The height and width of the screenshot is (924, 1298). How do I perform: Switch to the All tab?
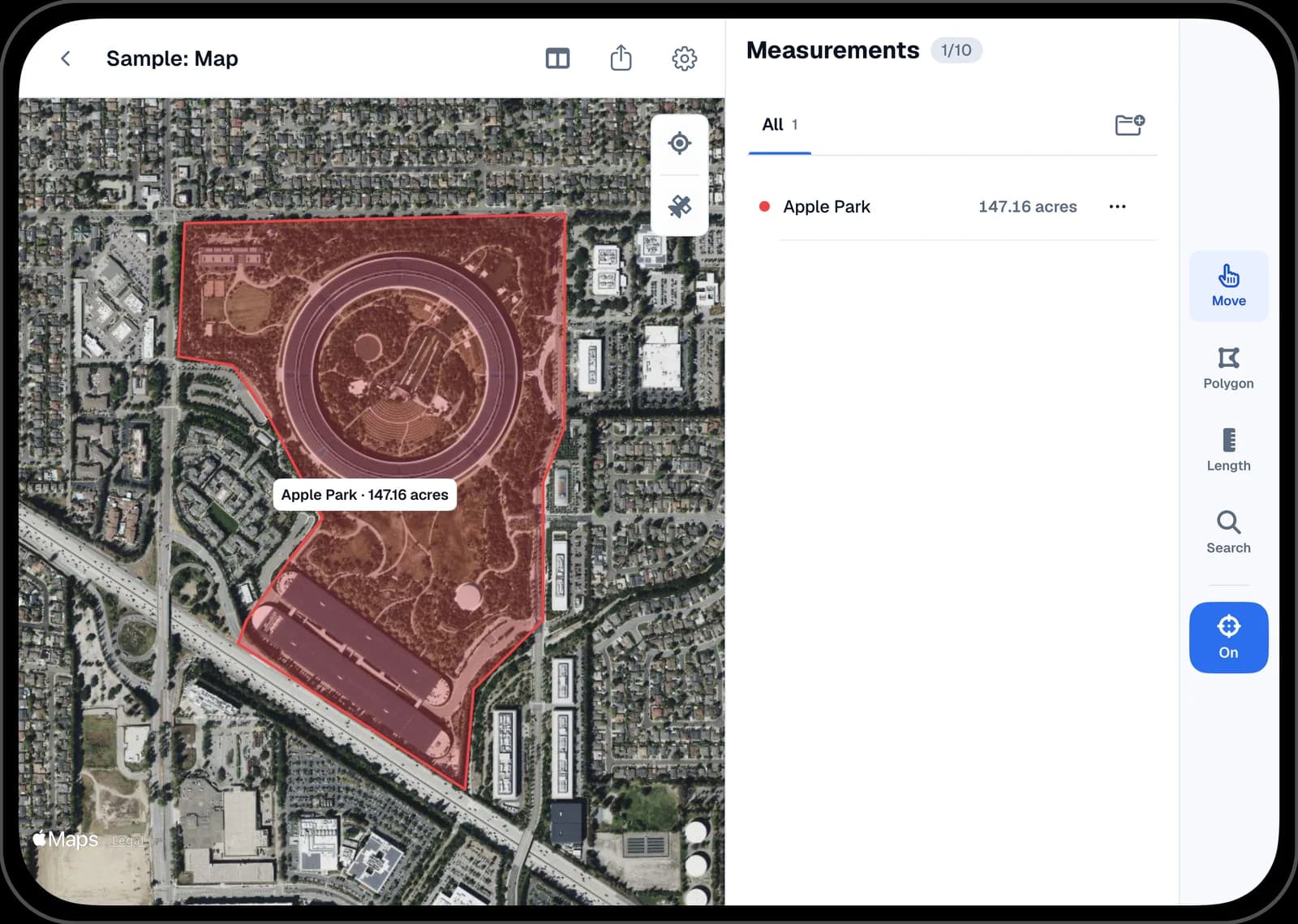tap(780, 125)
